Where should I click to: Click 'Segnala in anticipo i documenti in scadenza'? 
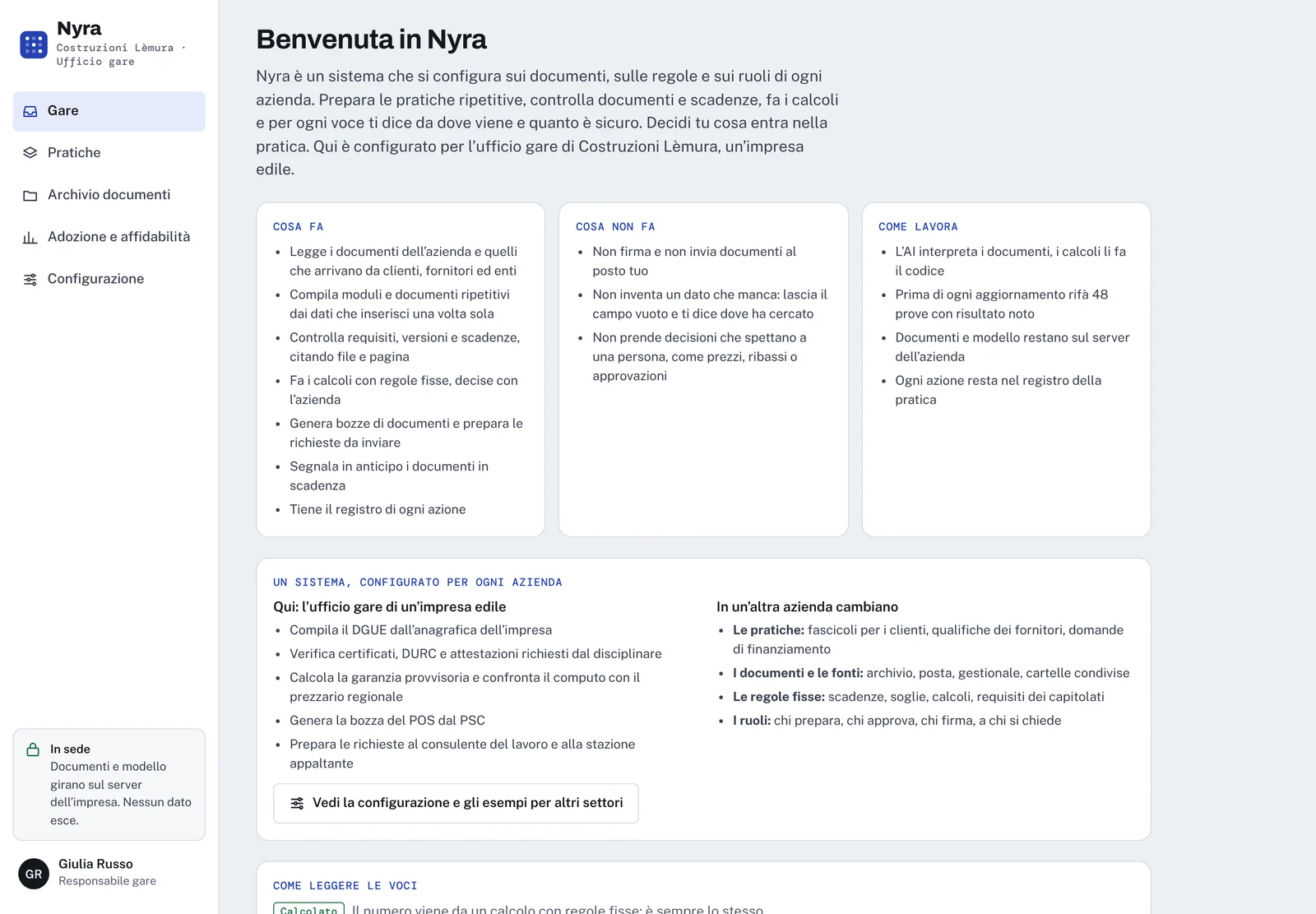(389, 476)
